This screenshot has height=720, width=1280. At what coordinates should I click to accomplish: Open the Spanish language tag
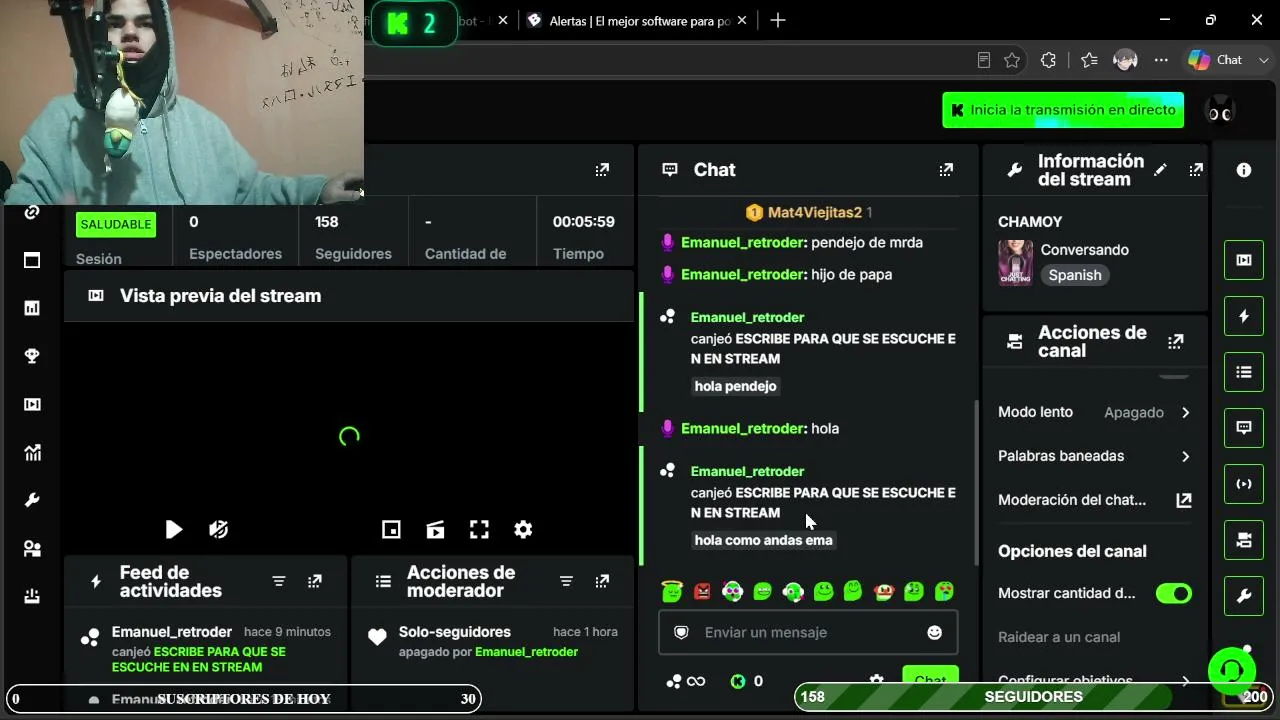[x=1075, y=275]
